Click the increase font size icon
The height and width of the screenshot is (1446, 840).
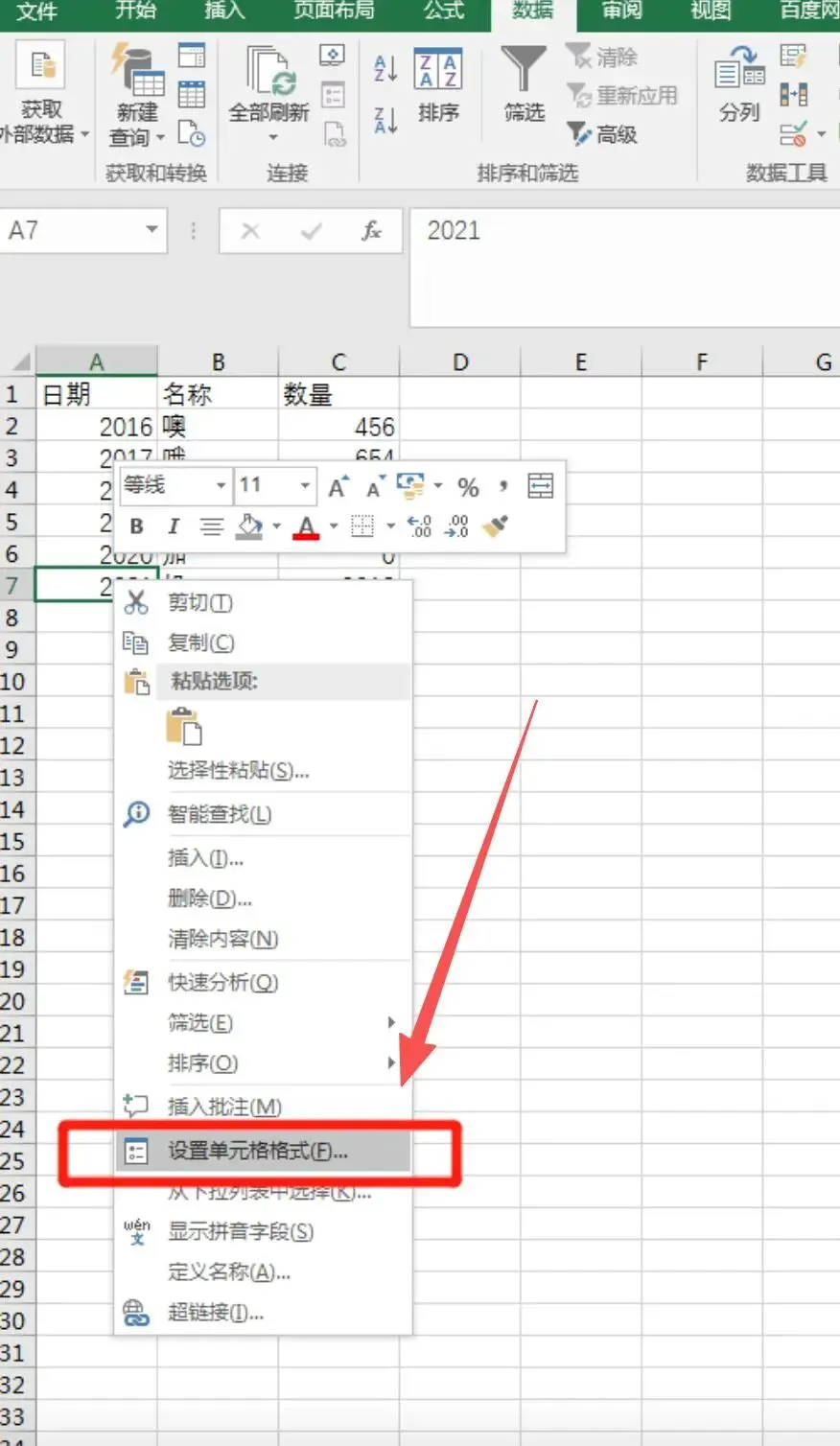coord(338,486)
